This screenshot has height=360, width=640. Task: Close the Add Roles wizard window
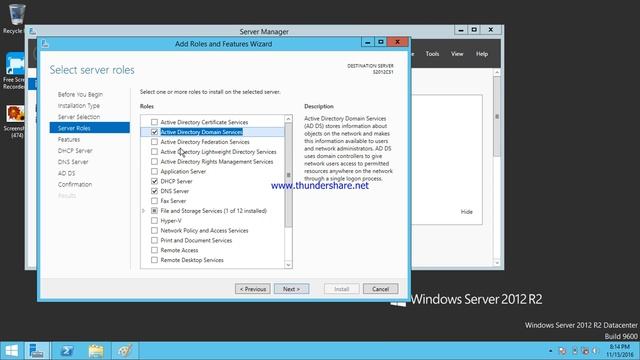(x=398, y=42)
